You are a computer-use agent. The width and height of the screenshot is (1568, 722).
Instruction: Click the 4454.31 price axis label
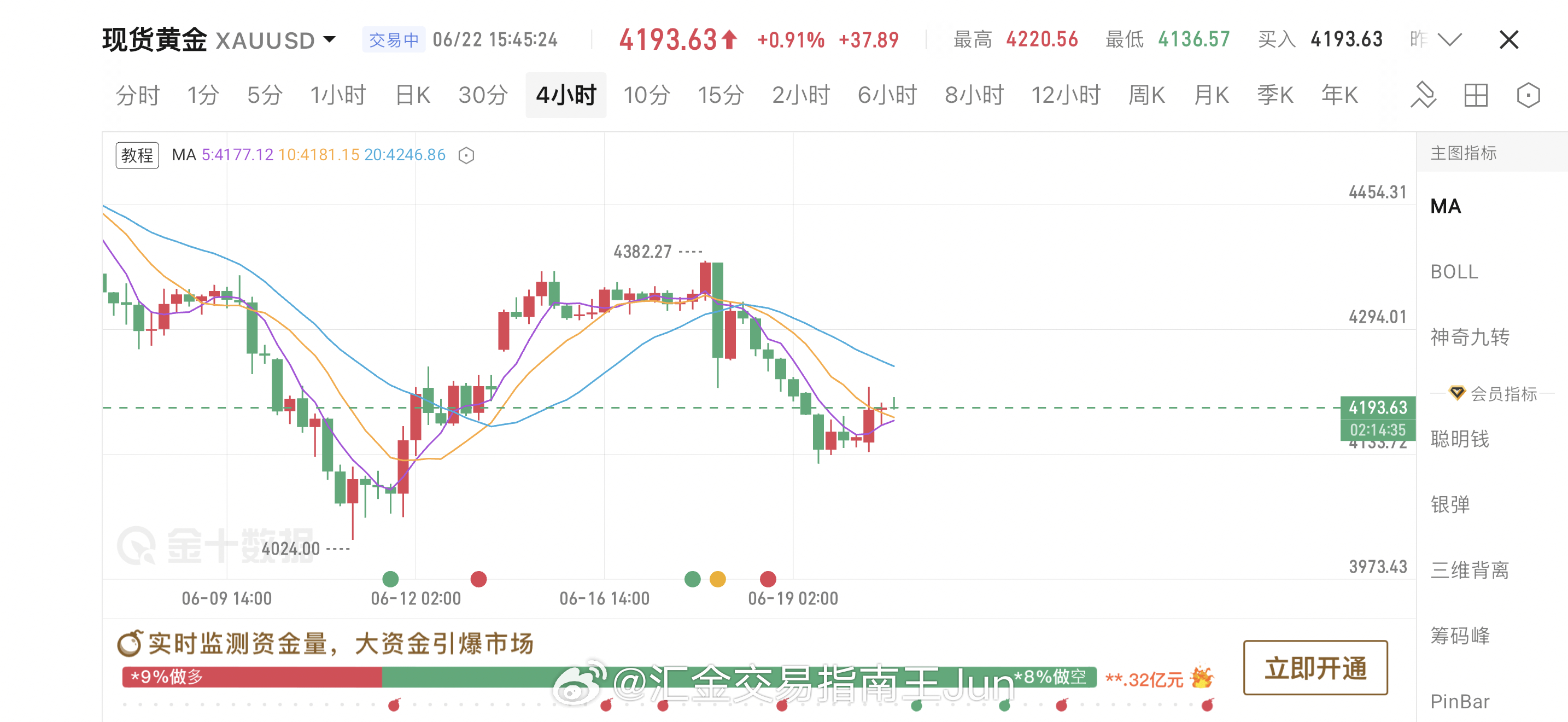(1378, 192)
